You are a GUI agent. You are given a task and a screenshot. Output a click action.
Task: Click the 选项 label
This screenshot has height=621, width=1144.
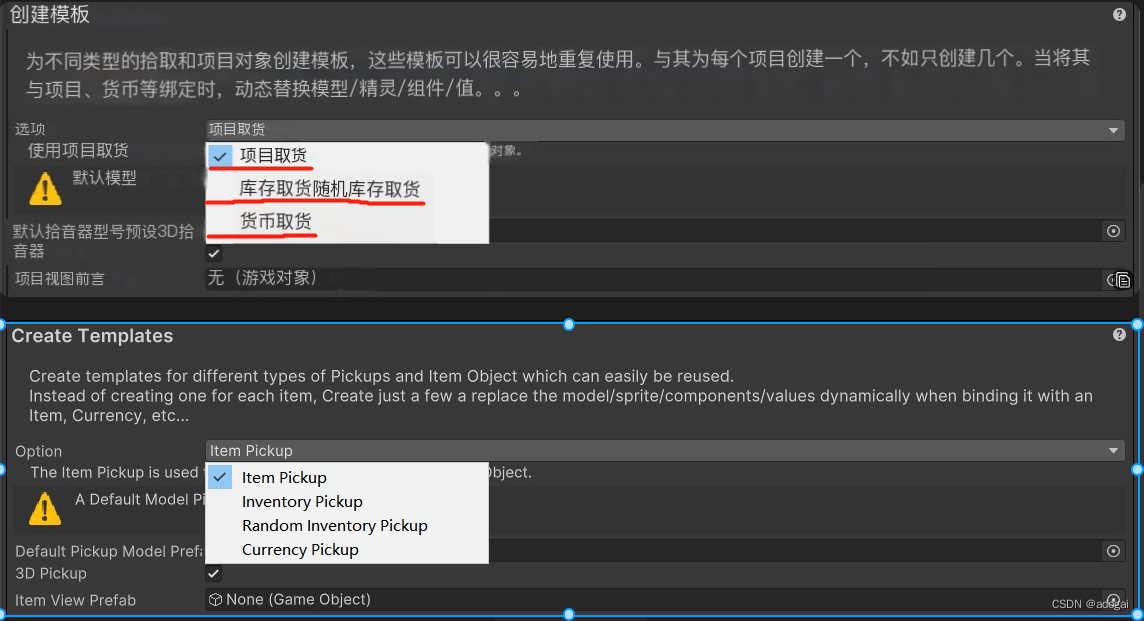point(30,129)
